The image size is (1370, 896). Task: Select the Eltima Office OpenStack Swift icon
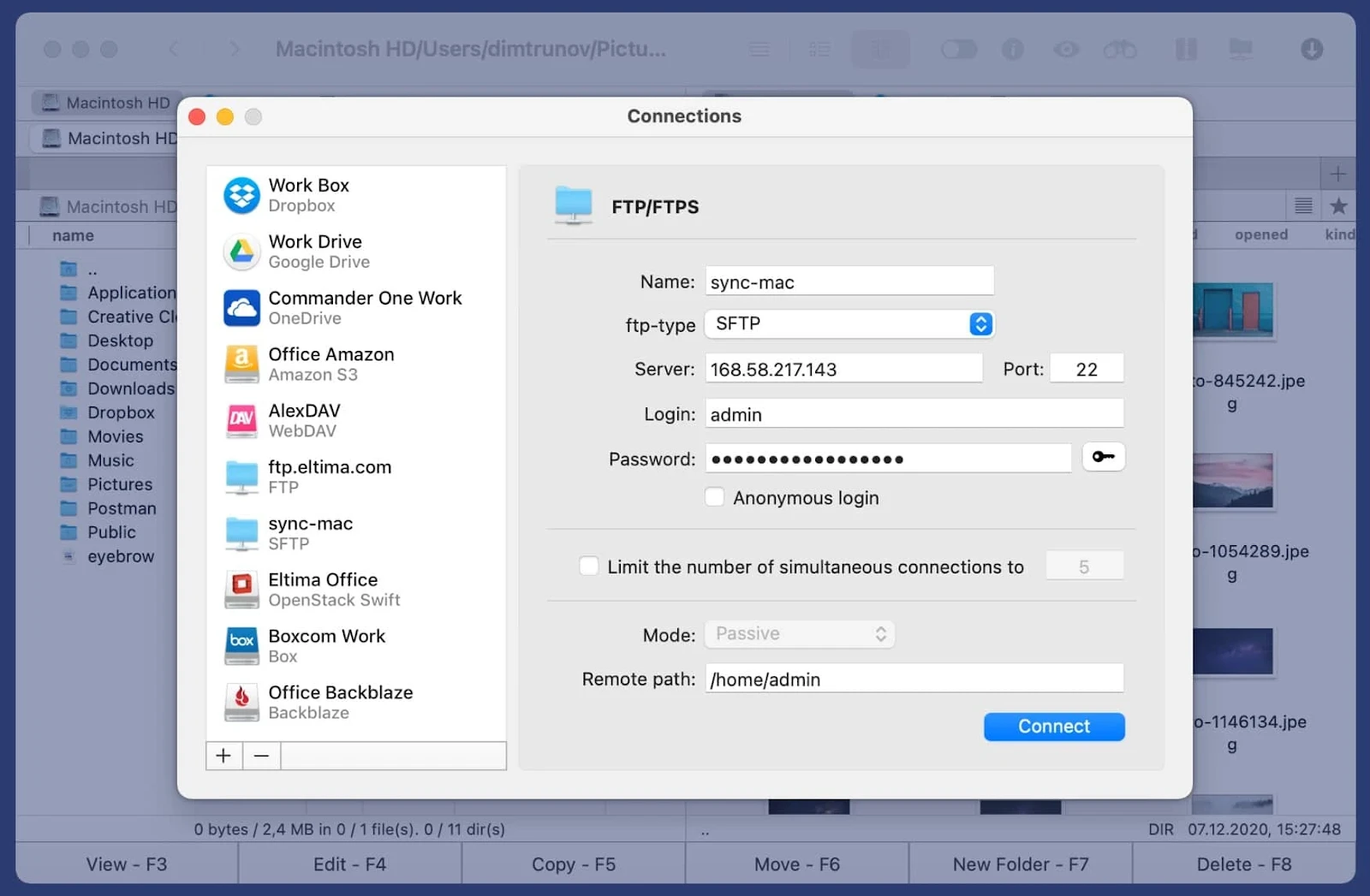241,590
